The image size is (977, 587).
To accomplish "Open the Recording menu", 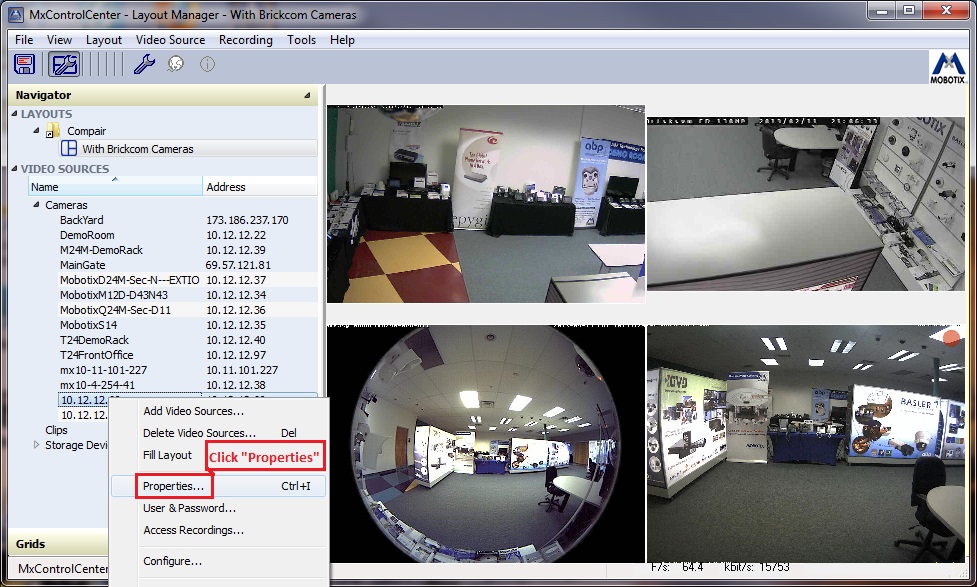I will point(245,40).
